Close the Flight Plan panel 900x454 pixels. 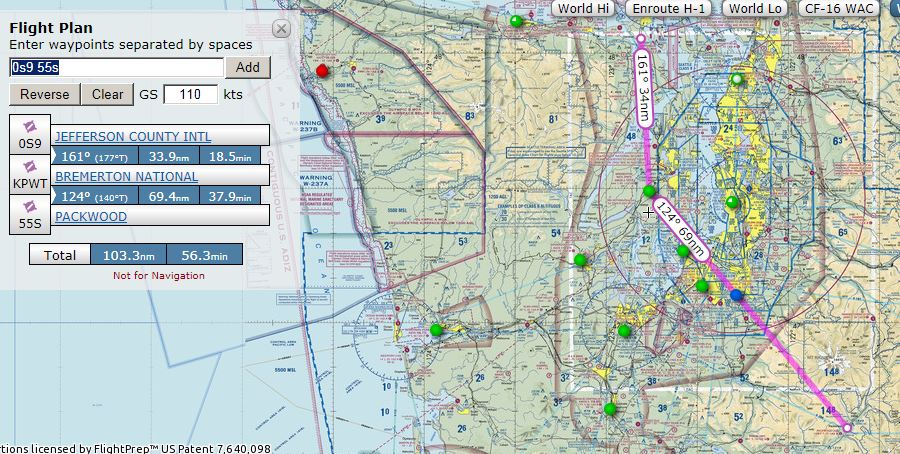[282, 29]
